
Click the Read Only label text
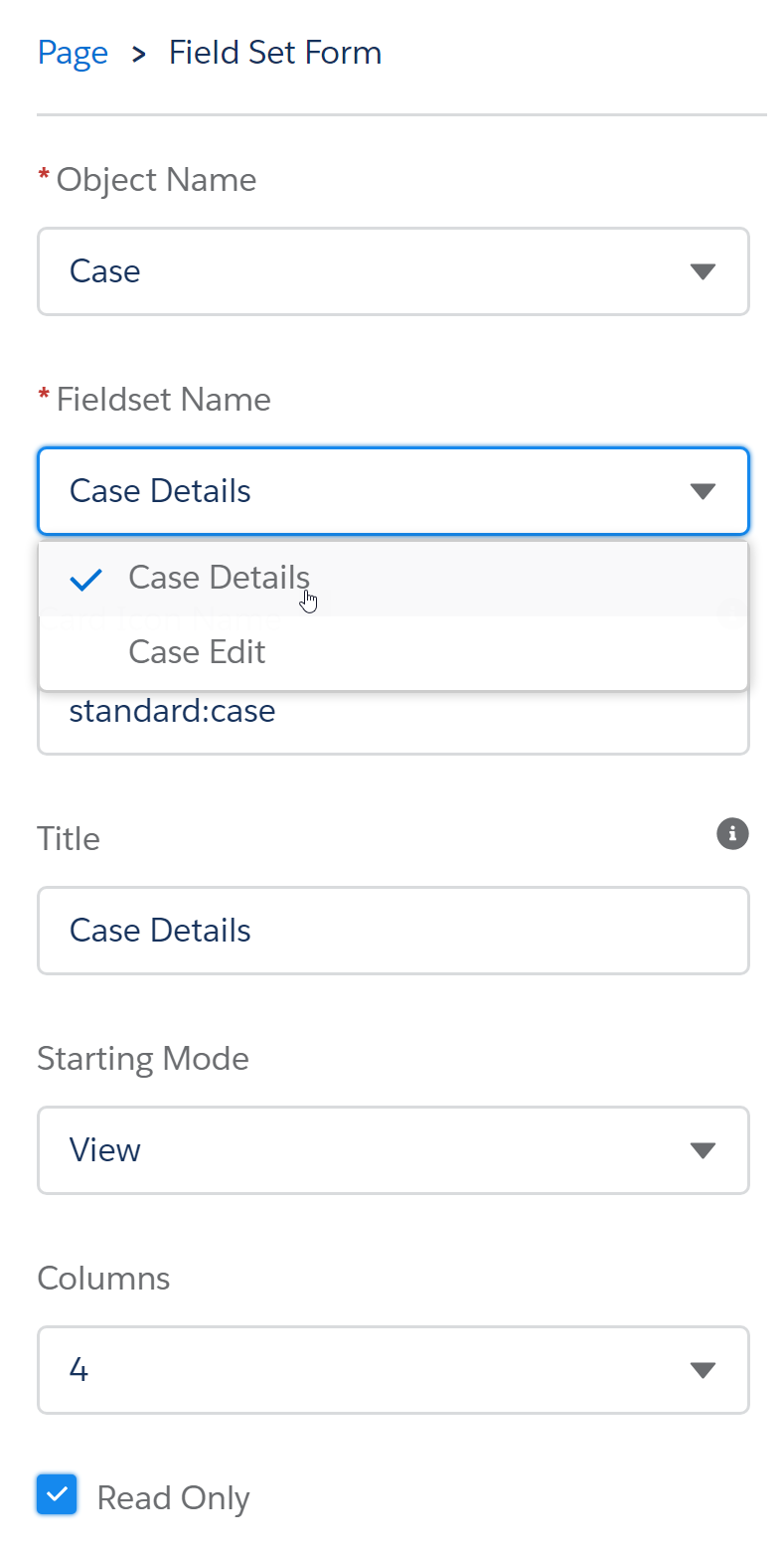click(174, 1498)
